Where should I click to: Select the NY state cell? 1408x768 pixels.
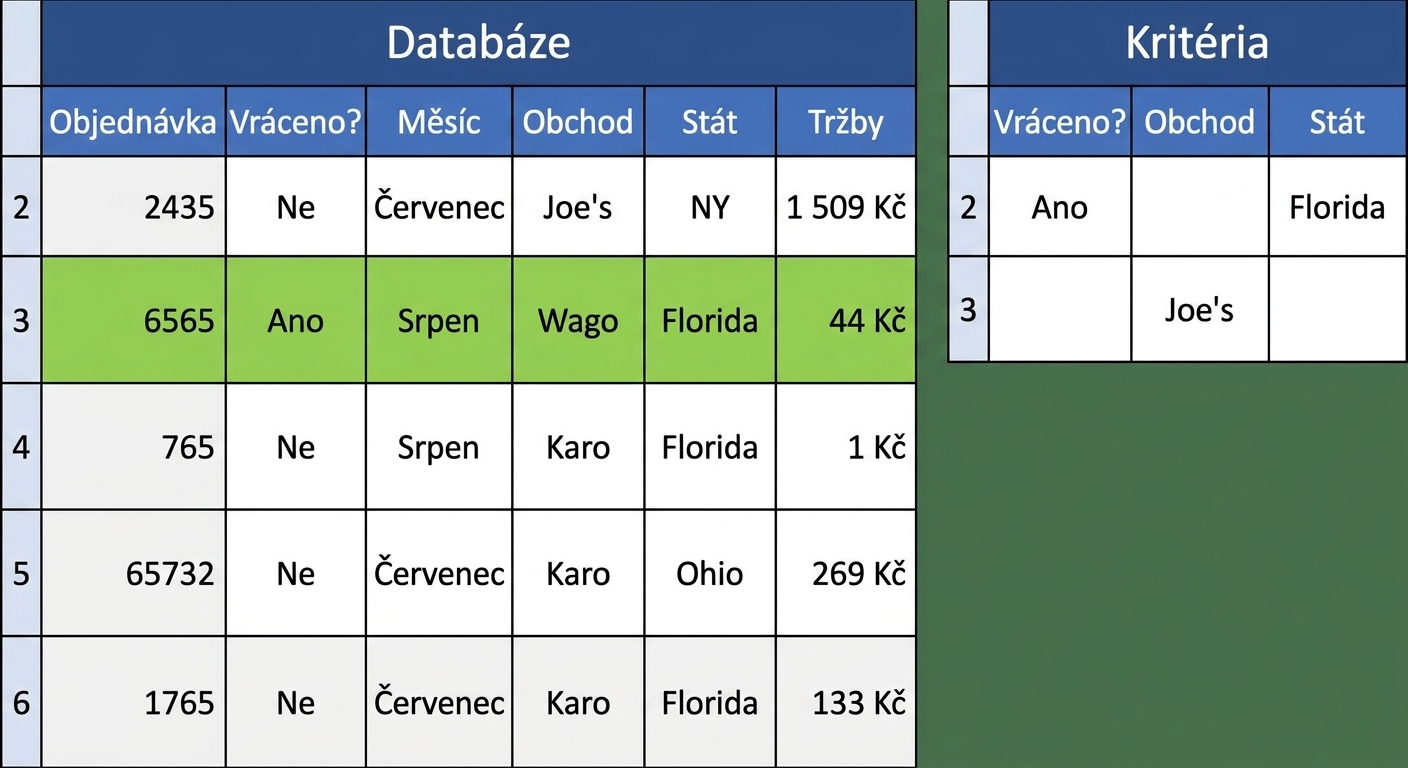710,207
